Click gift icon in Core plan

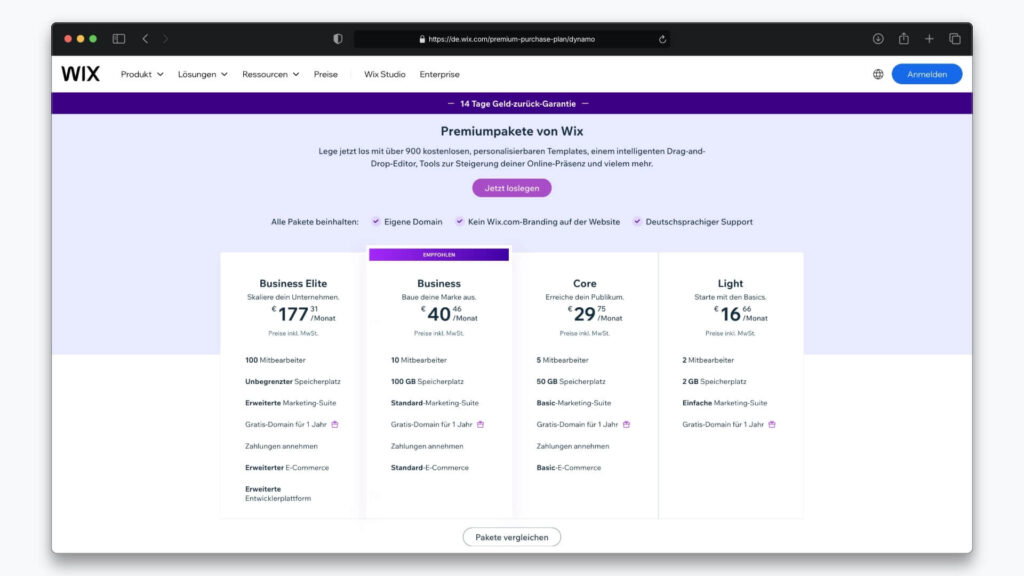point(626,424)
